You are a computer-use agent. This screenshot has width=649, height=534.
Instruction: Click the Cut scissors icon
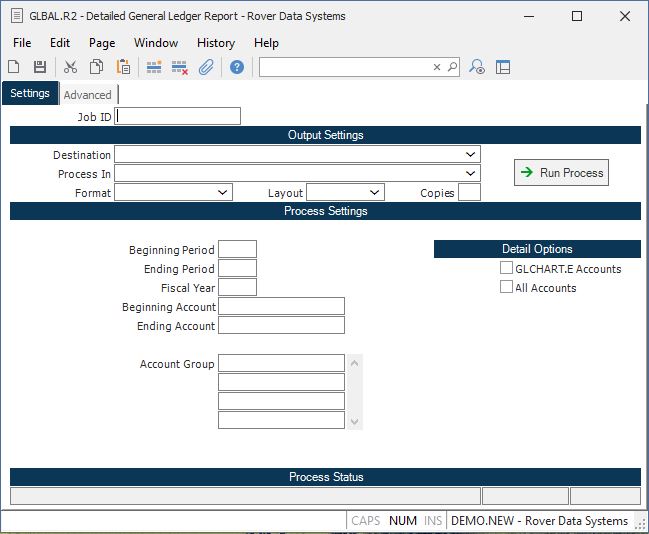[x=70, y=67]
